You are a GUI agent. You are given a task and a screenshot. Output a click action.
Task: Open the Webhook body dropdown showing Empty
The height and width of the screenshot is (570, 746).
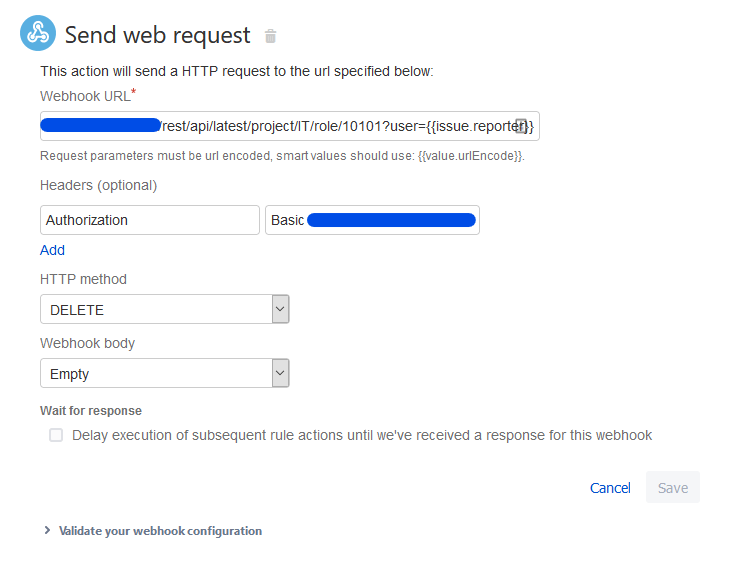(164, 374)
